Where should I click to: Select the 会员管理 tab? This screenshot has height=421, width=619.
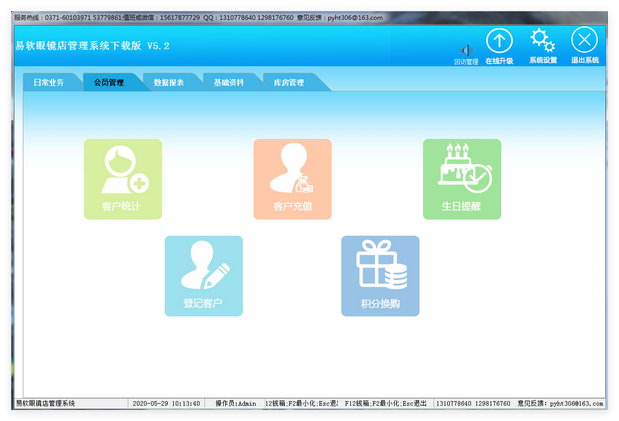(109, 83)
